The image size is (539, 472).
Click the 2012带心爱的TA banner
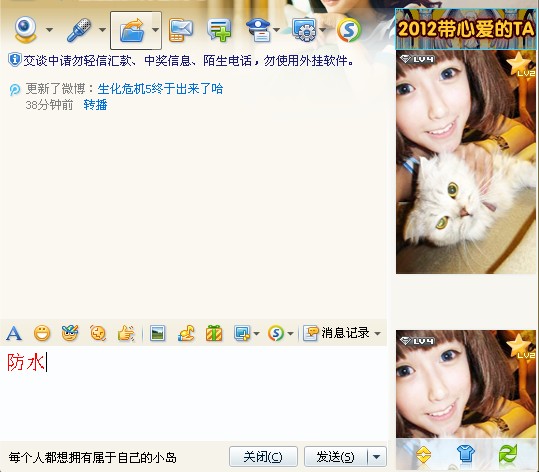coord(466,29)
